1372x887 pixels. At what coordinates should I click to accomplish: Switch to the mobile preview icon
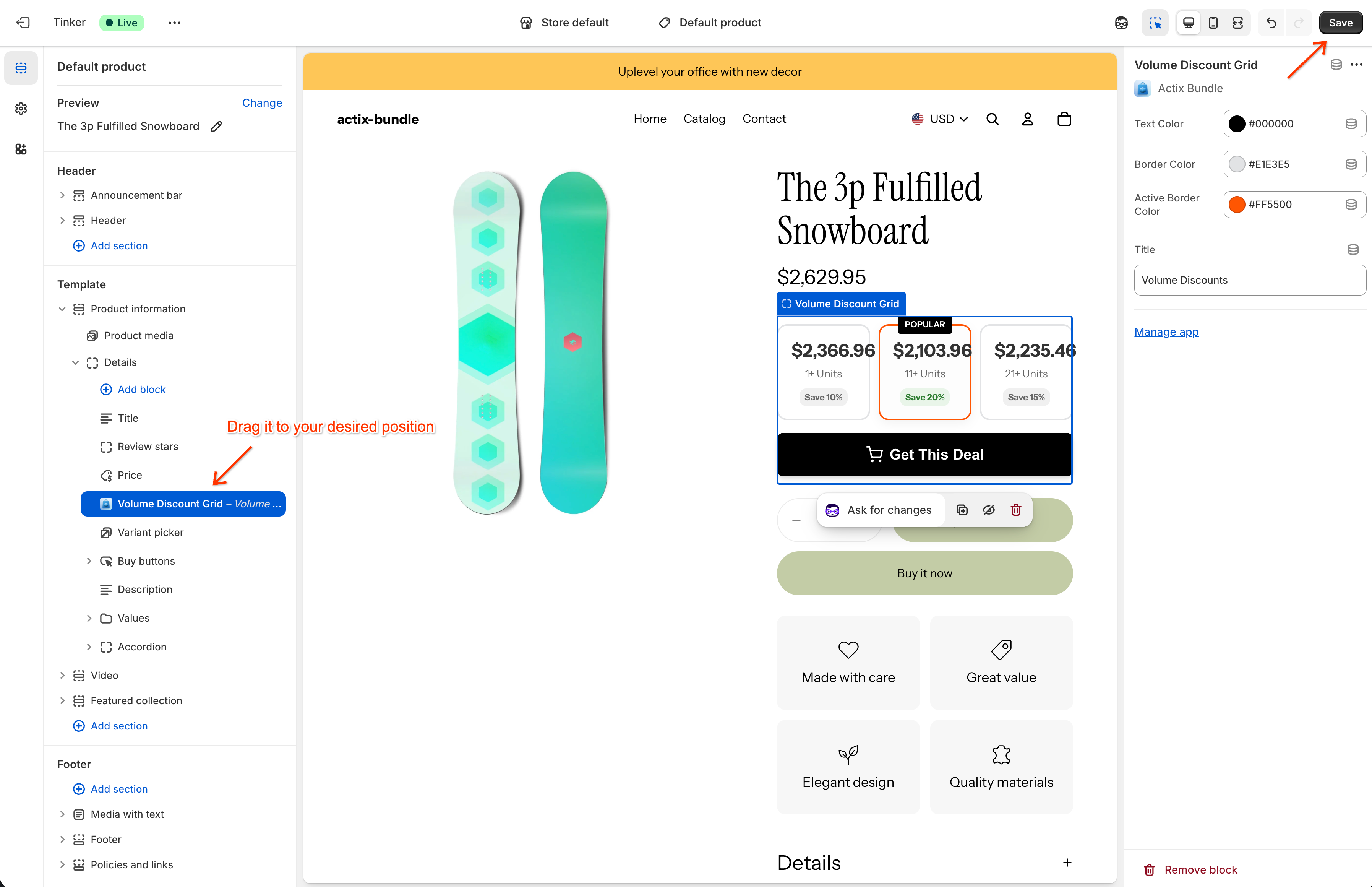[x=1213, y=23]
